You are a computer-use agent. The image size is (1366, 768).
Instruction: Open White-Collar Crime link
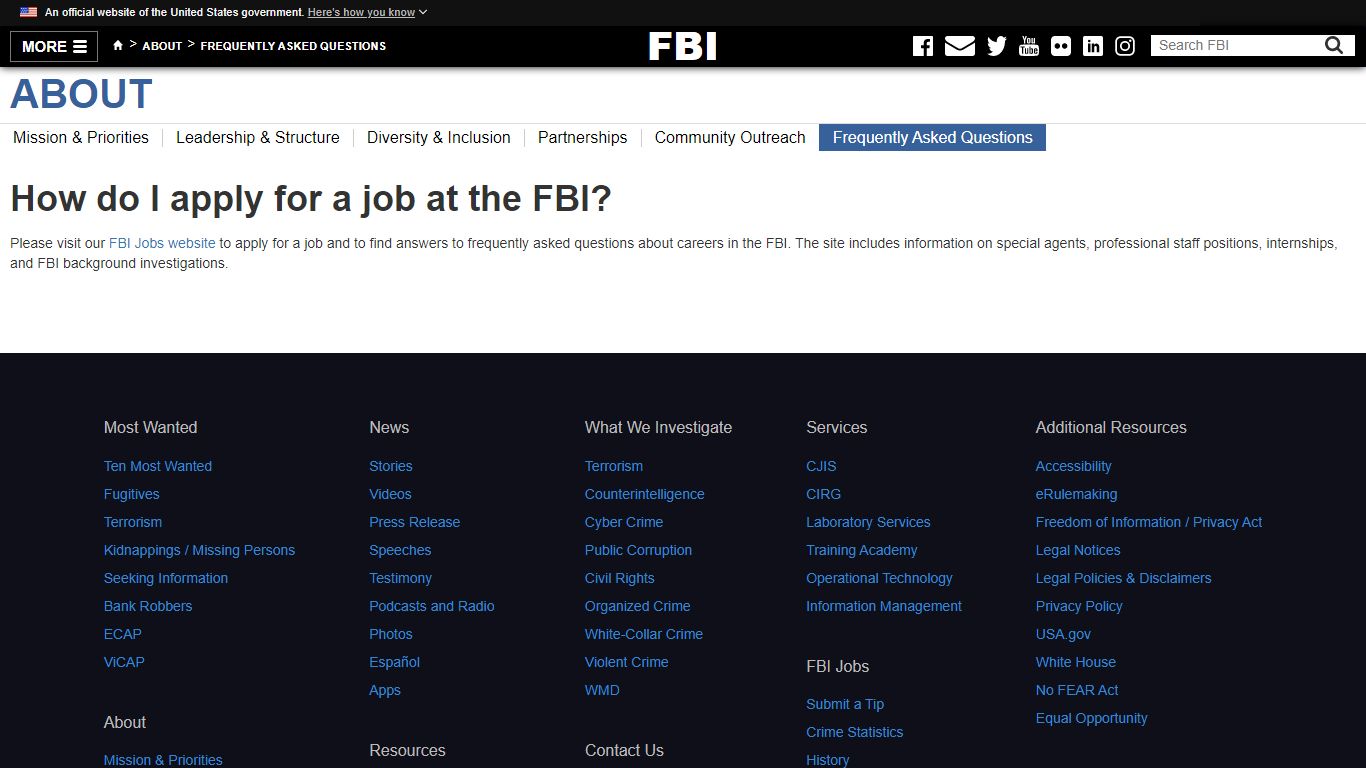click(x=644, y=634)
